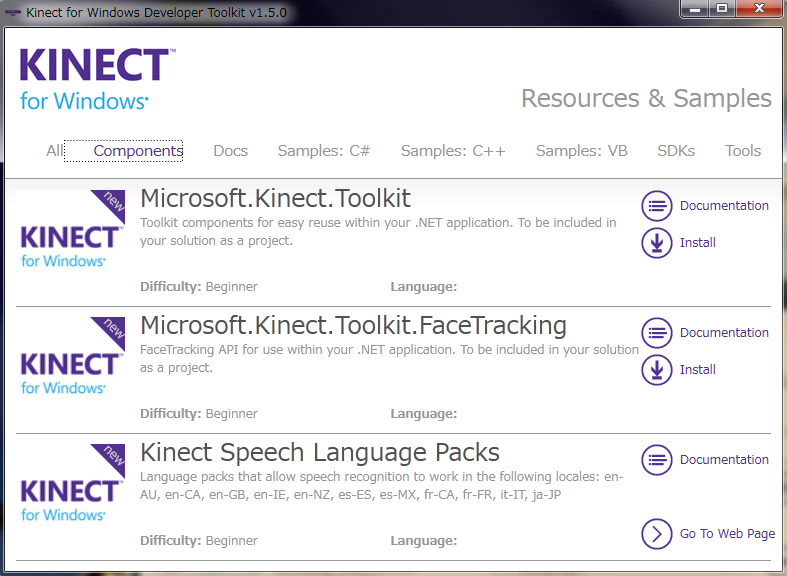Click Install link text for Microsoft.Kinect.Toolkit
Viewport: 787px width, 576px height.
pyautogui.click(x=698, y=243)
